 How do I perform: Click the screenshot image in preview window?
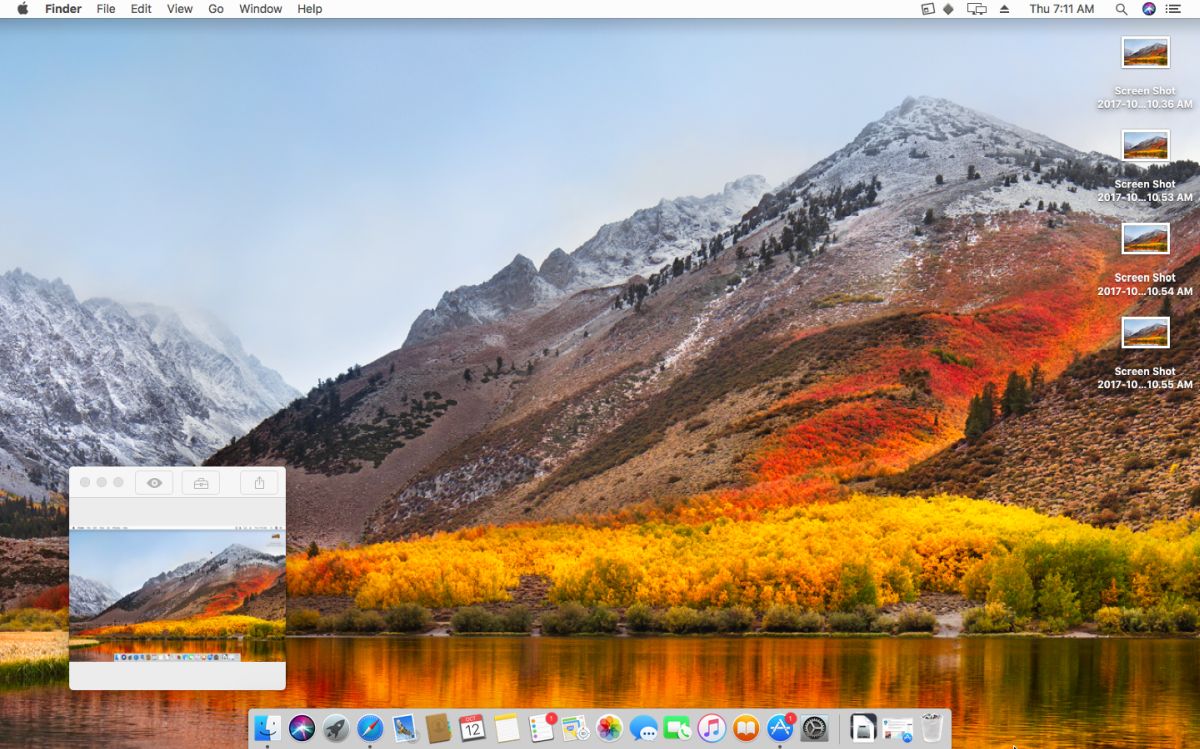coord(177,595)
